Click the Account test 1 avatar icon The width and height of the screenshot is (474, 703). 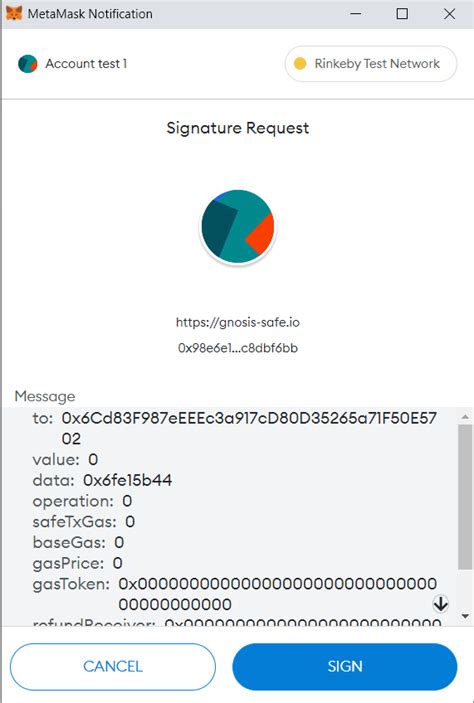[28, 64]
